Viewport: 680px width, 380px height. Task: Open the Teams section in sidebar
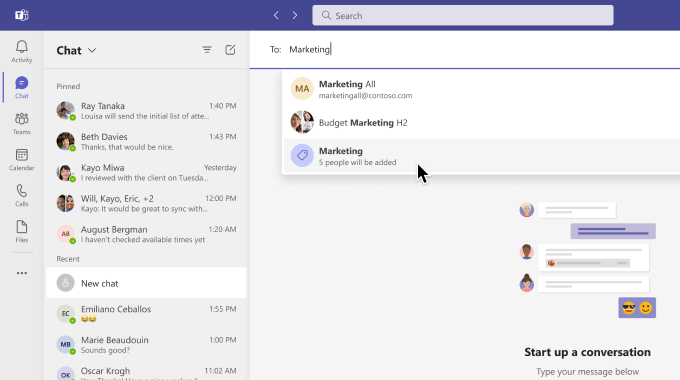tap(22, 124)
